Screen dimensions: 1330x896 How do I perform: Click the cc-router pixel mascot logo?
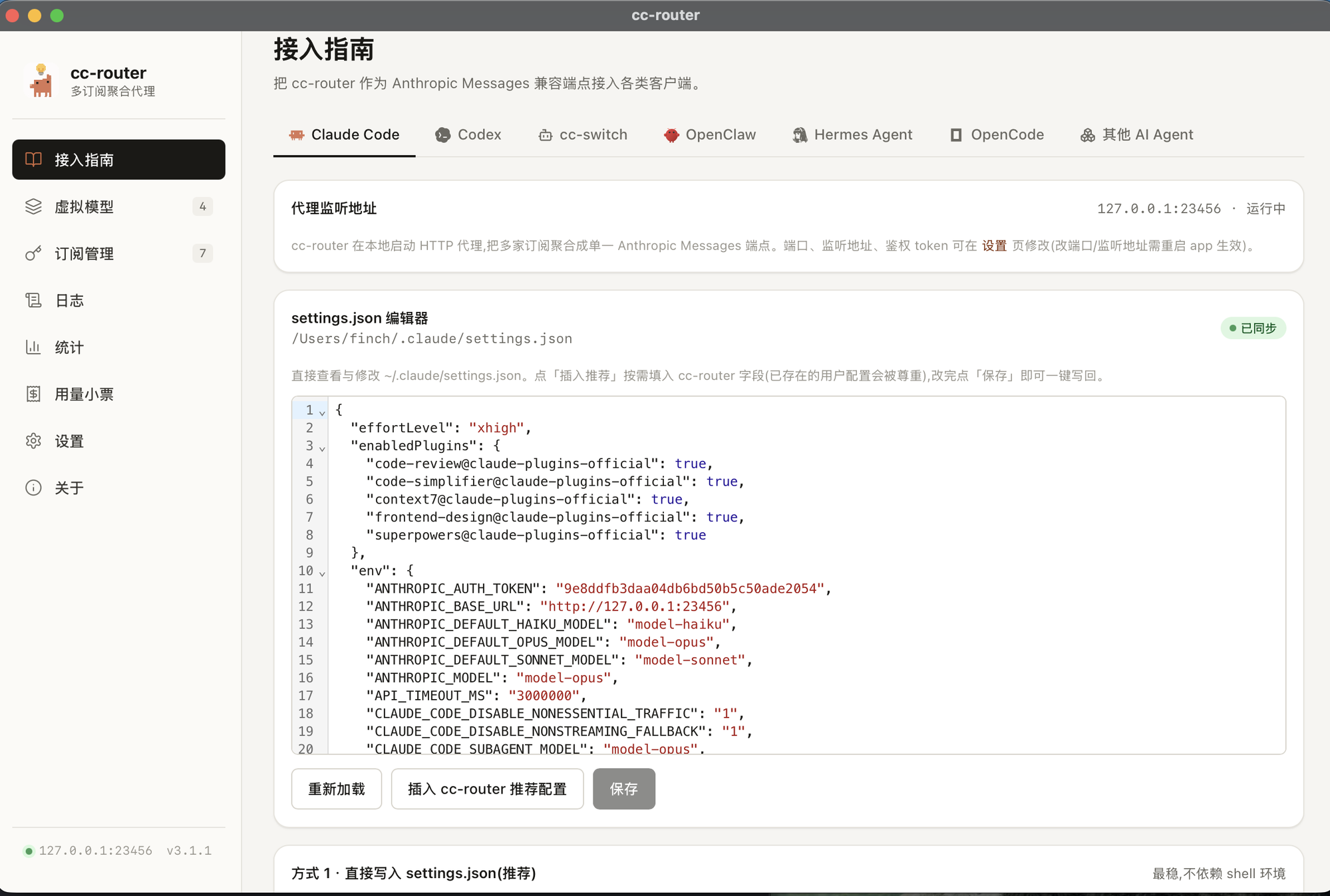(x=41, y=81)
